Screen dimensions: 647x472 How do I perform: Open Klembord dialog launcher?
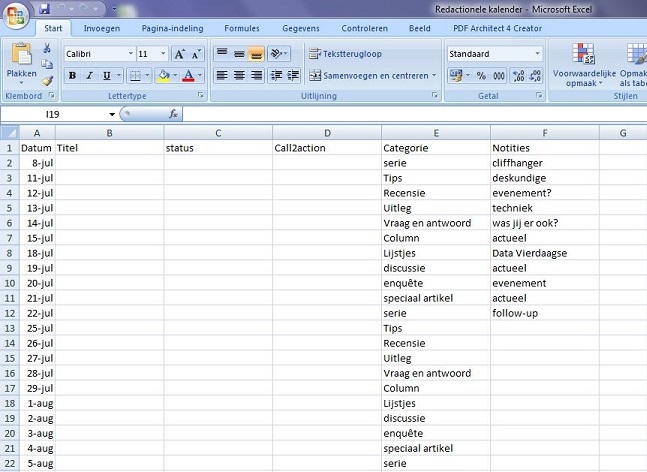(x=52, y=95)
